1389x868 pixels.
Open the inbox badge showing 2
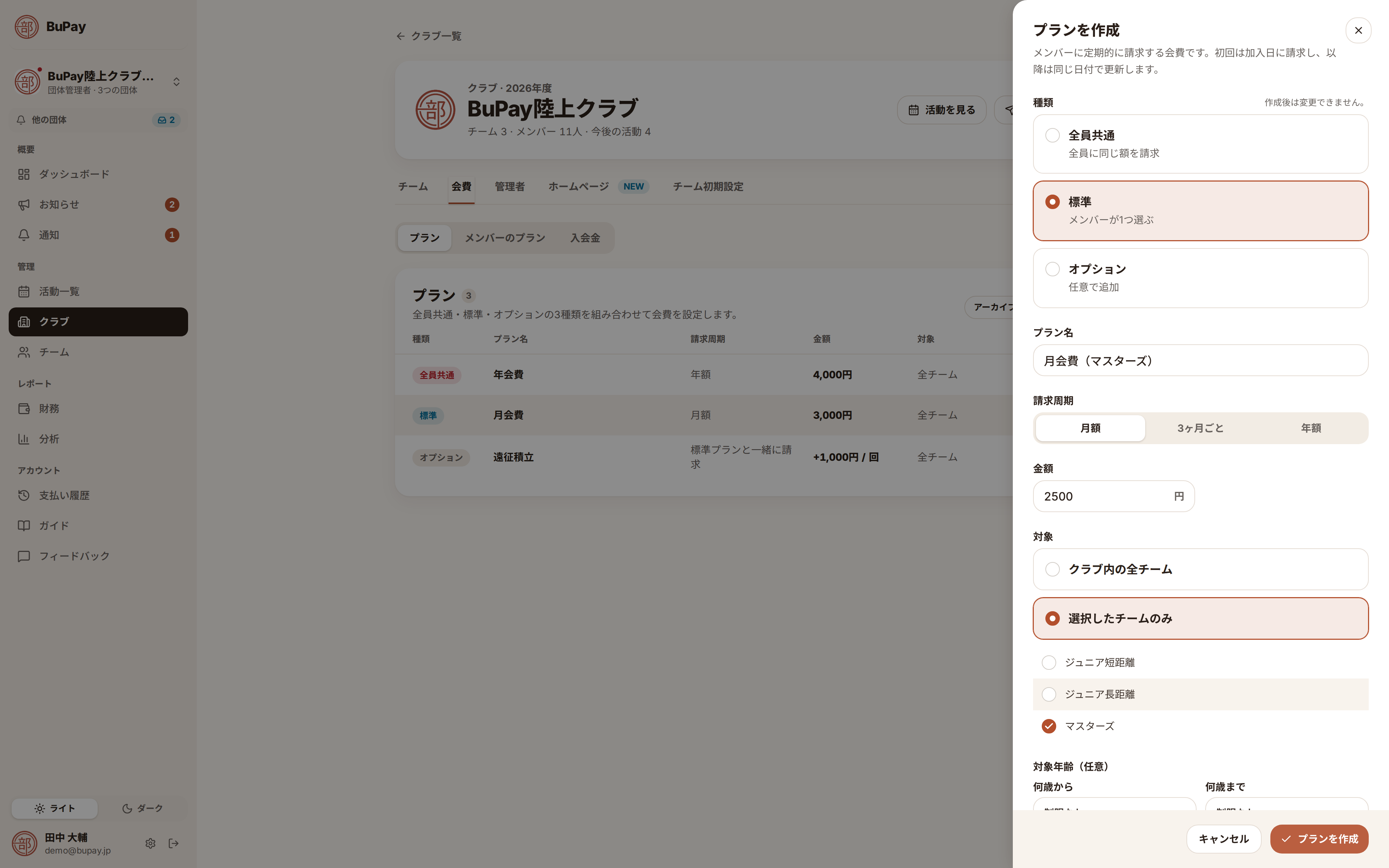(166, 120)
